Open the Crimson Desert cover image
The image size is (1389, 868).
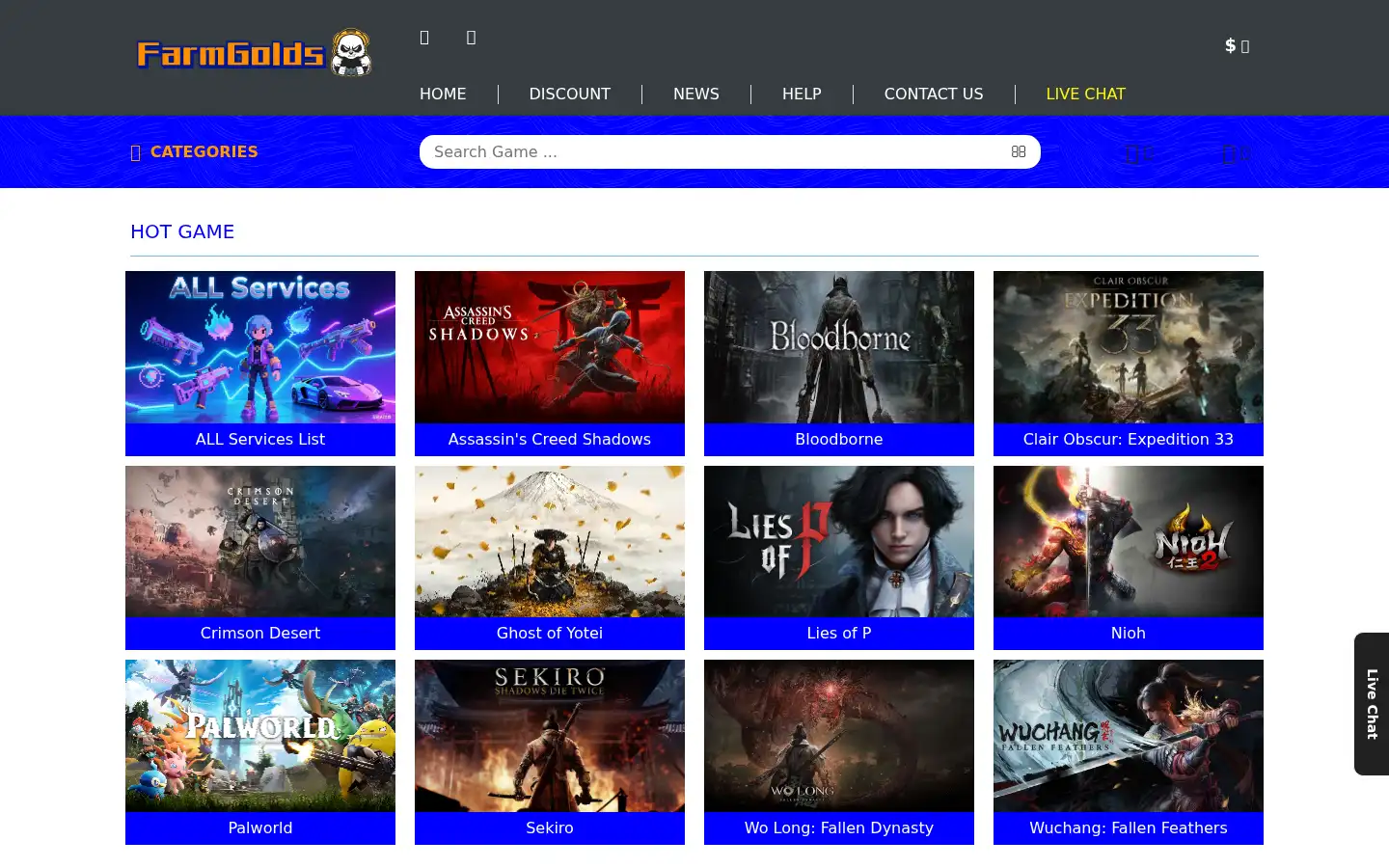tap(260, 541)
